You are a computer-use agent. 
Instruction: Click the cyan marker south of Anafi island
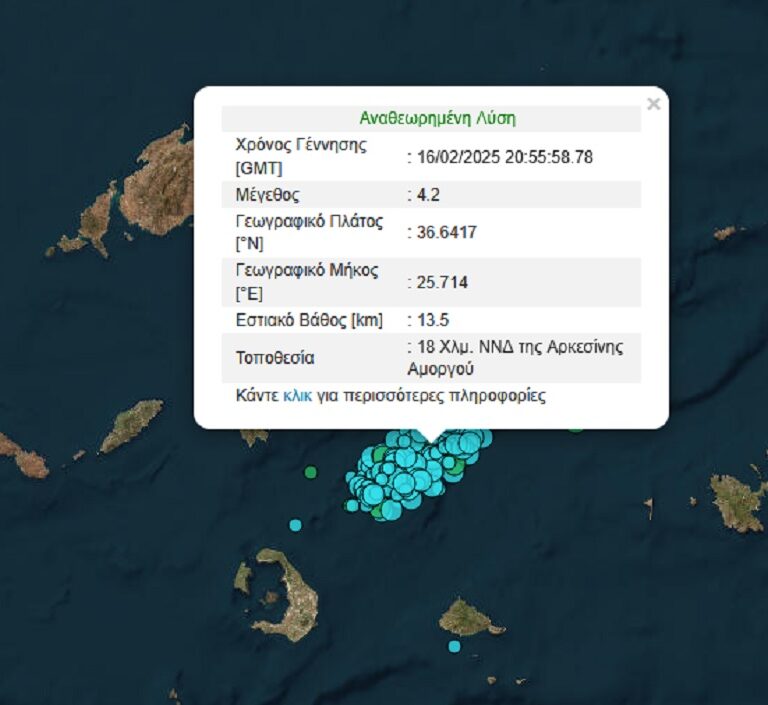(x=454, y=647)
